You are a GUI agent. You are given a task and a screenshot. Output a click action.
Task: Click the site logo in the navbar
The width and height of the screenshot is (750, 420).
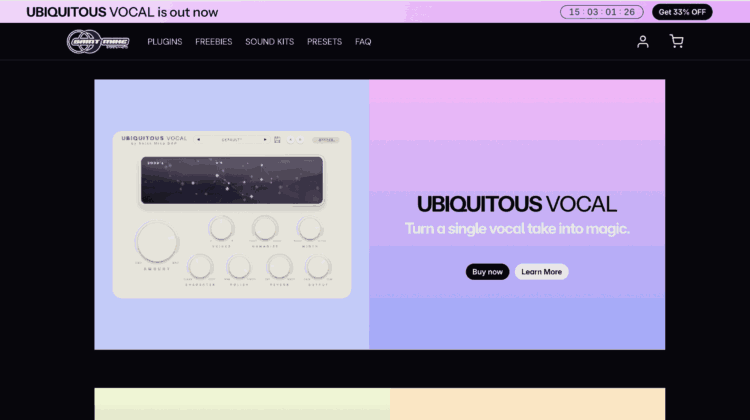(x=98, y=42)
